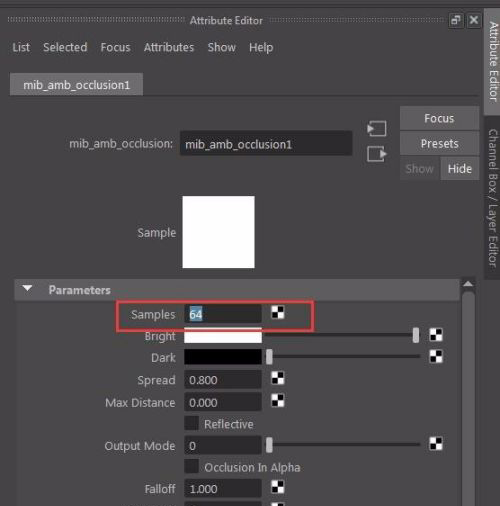Click map button next to Spread
Screen dimensions: 500x506
(x=278, y=378)
